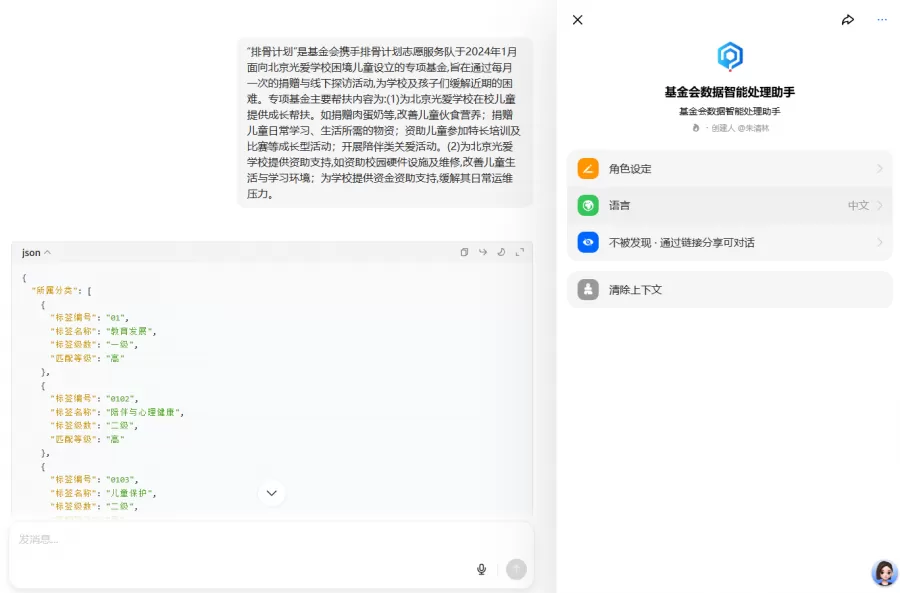Click the blue eye icon beside 不被发现
900x593 pixels.
pos(588,241)
